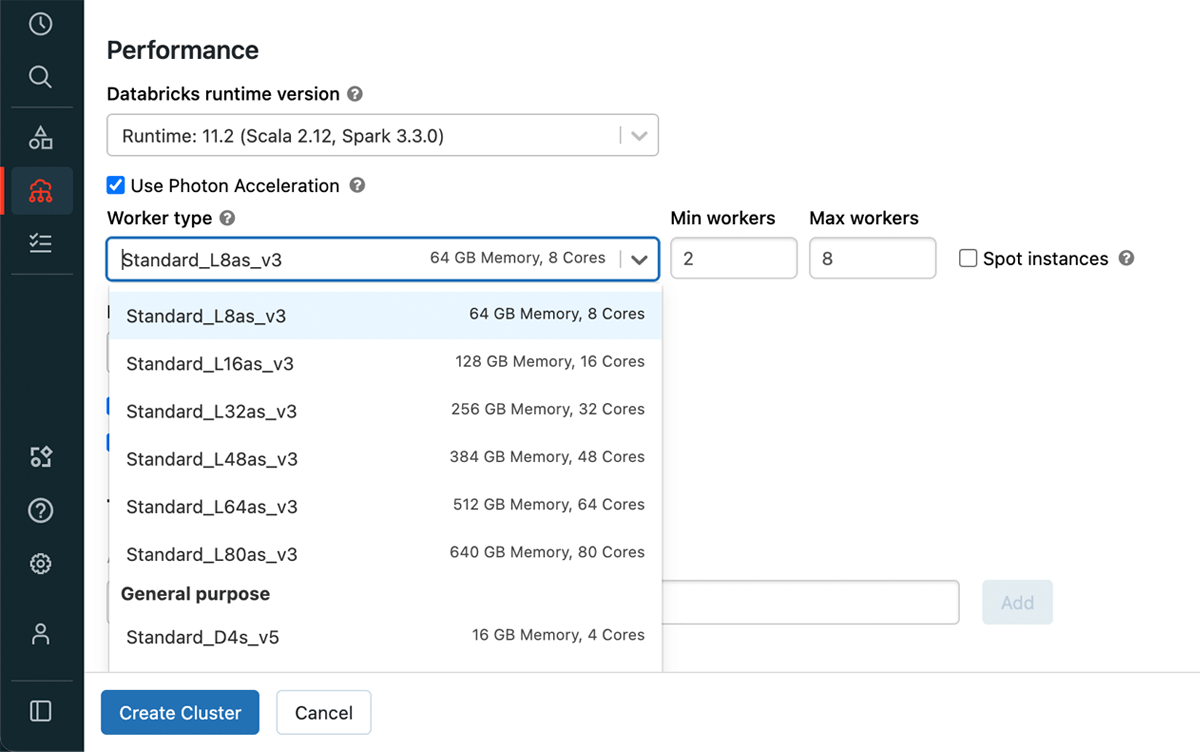Collapse the sidebar using the panel icon
This screenshot has width=1200, height=752.
(40, 711)
